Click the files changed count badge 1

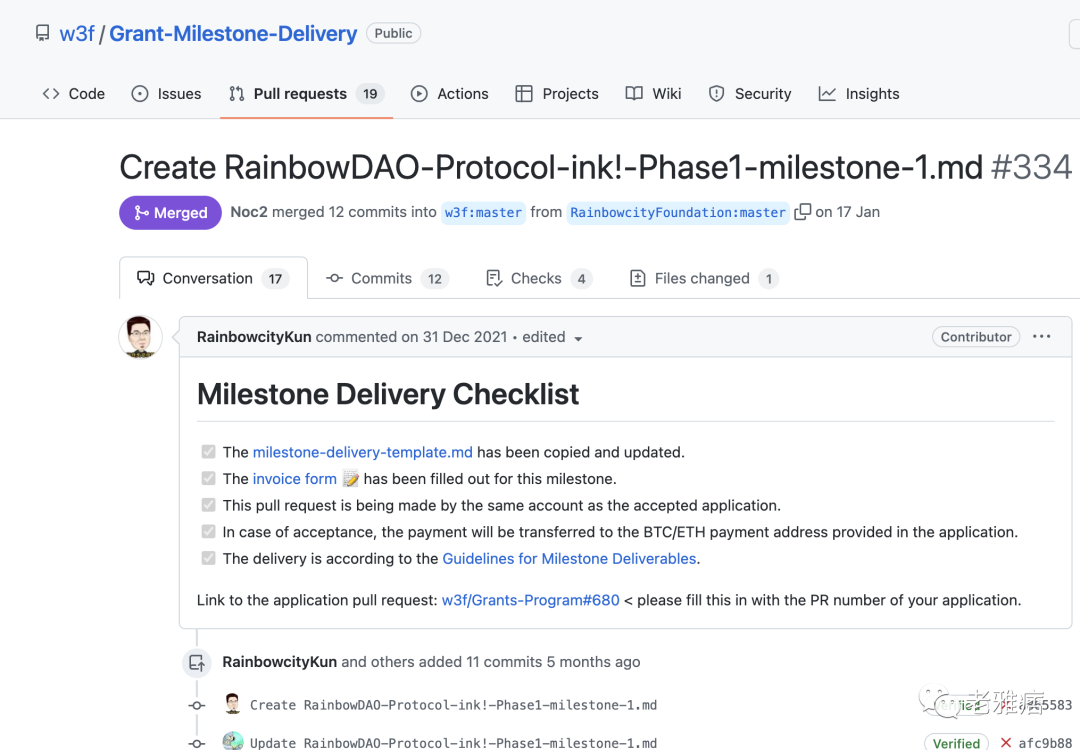pyautogui.click(x=769, y=278)
